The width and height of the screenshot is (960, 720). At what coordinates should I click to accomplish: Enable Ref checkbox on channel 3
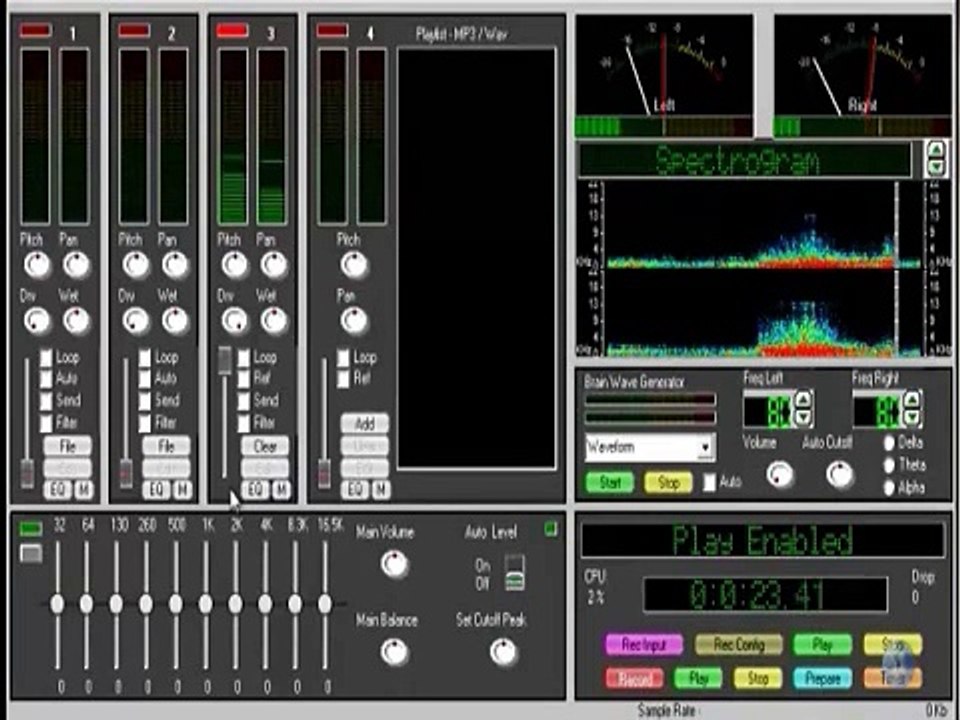244,380
